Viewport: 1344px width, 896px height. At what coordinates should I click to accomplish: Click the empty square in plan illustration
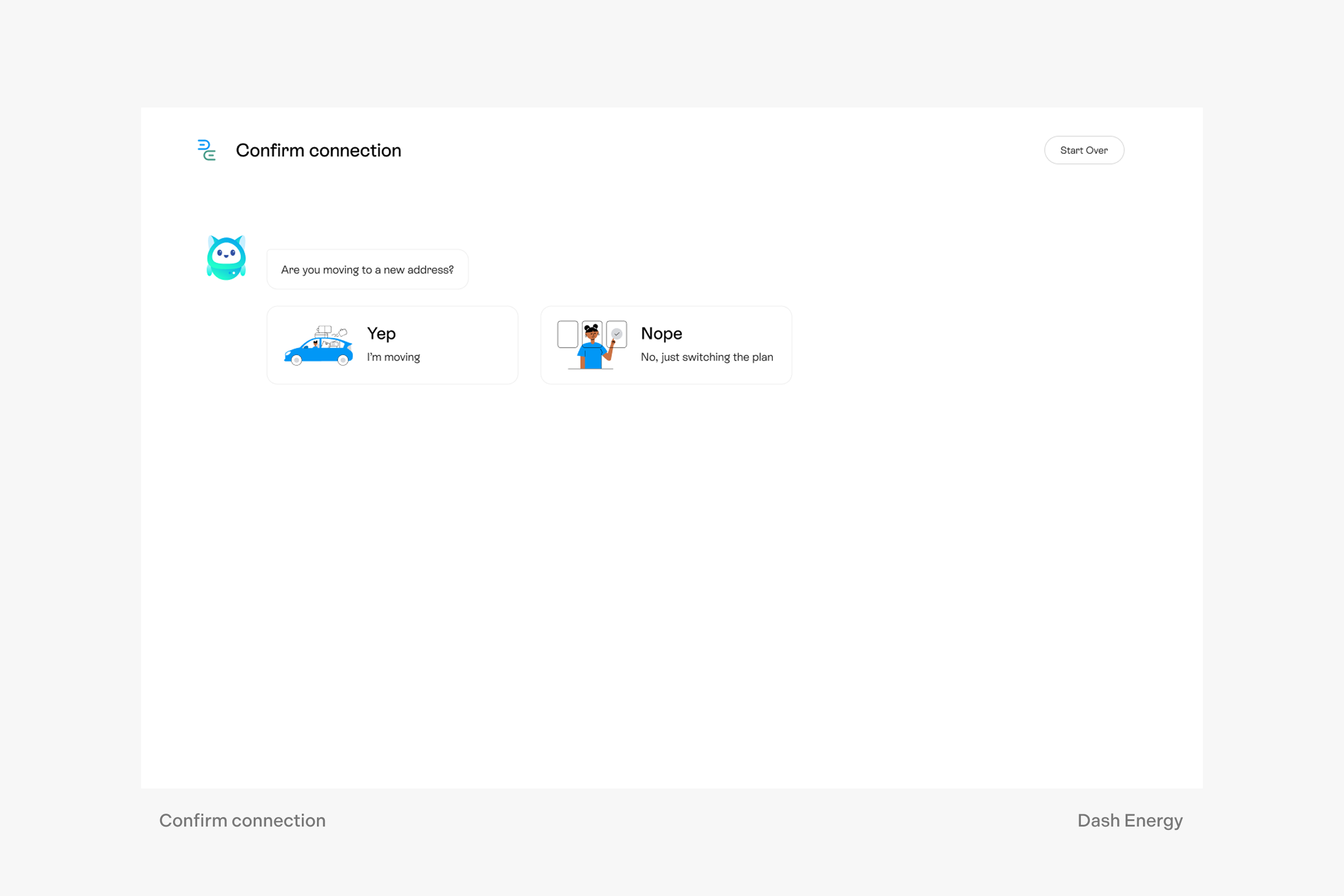[x=567, y=334]
